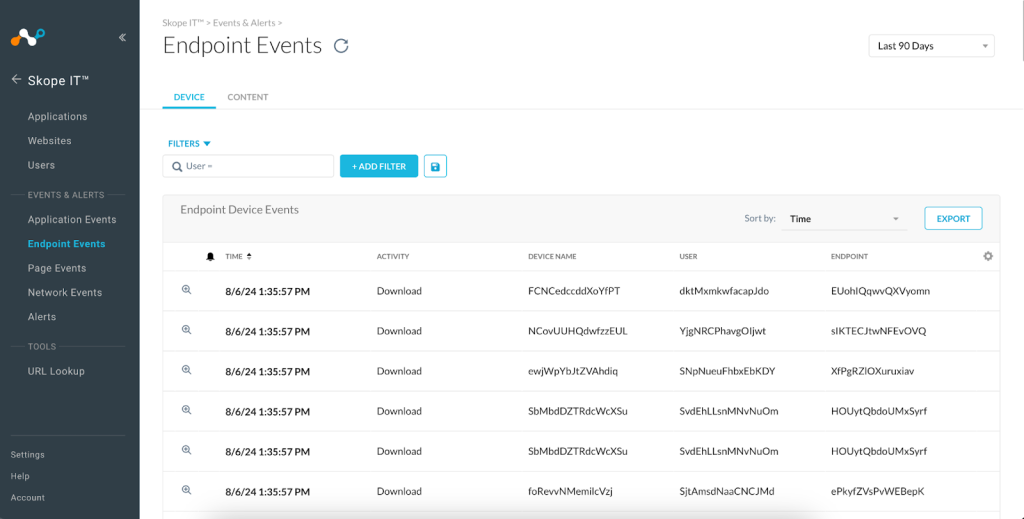The image size is (1024, 519).
Task: Toggle the TIME column sort arrows
Action: (x=249, y=257)
